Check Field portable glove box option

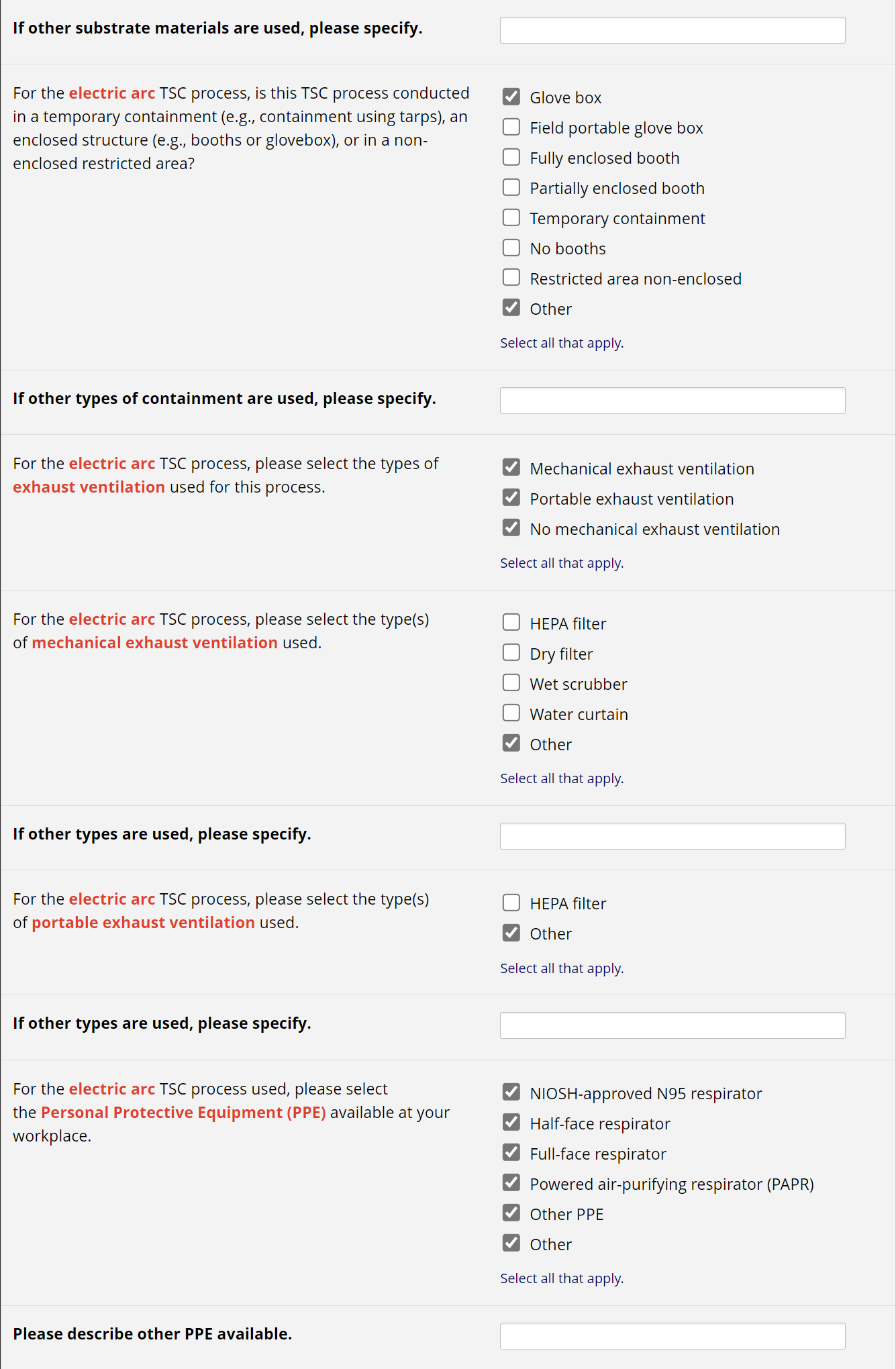coord(511,127)
